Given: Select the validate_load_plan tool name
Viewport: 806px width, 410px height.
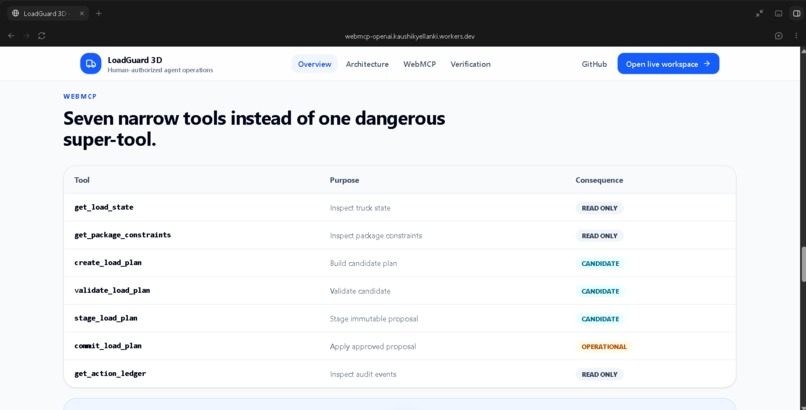Looking at the screenshot, I should click(x=112, y=291).
